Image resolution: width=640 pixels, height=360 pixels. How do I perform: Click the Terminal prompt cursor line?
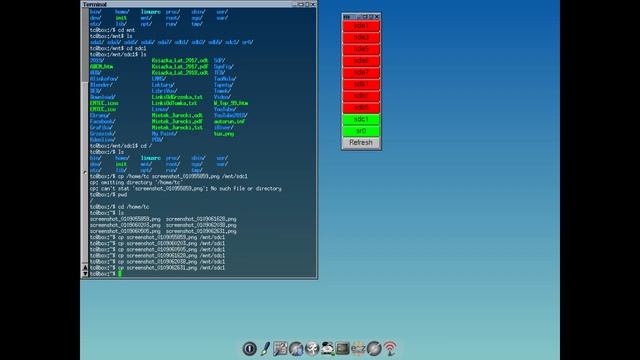[202, 274]
